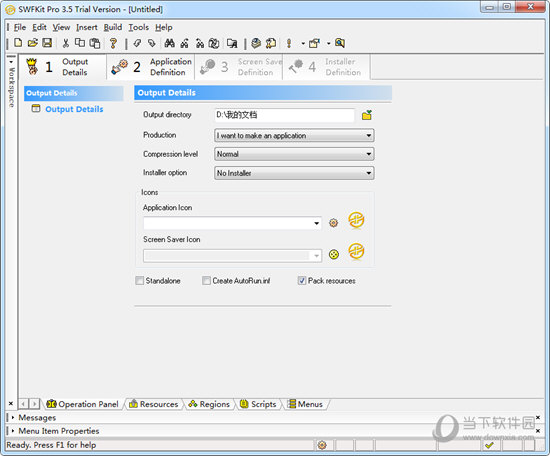Click the Cut scissors icon
The width and height of the screenshot is (550, 456).
pyautogui.click(x=66, y=43)
